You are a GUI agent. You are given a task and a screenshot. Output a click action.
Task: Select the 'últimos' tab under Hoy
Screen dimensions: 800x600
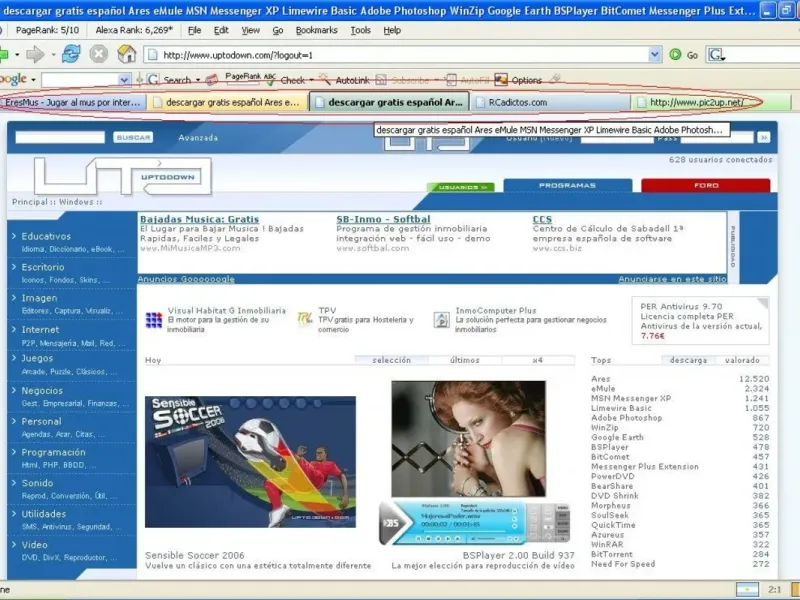pyautogui.click(x=465, y=360)
